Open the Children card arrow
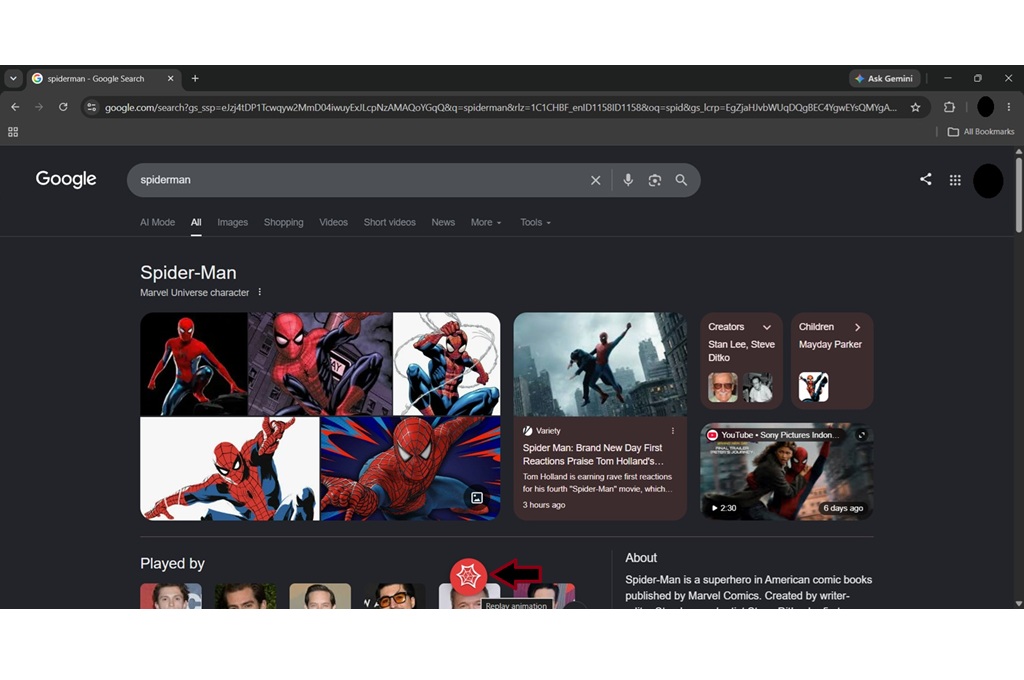The height and width of the screenshot is (680, 1024). 857,327
